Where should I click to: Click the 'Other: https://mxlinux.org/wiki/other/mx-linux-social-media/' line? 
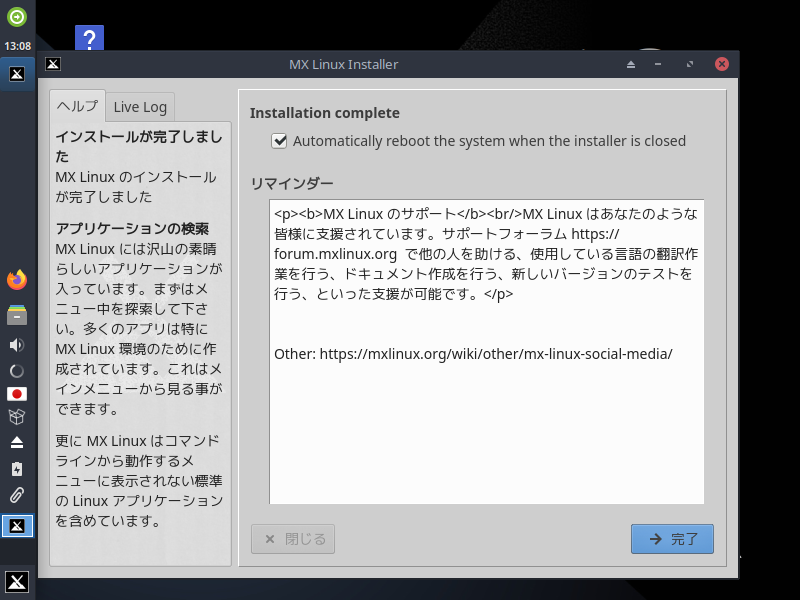(473, 354)
